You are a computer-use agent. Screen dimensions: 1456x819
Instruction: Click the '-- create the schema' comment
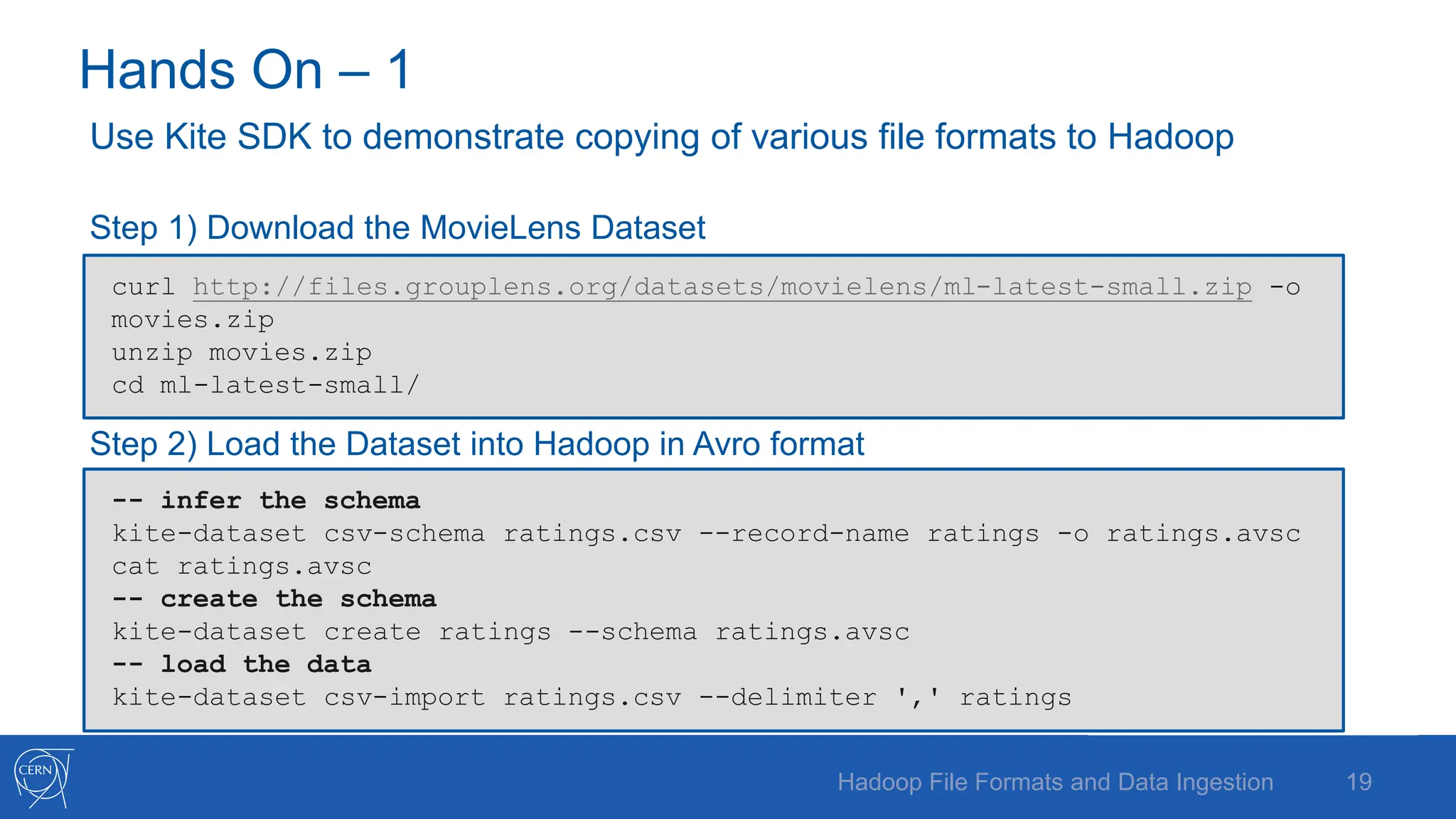click(274, 599)
